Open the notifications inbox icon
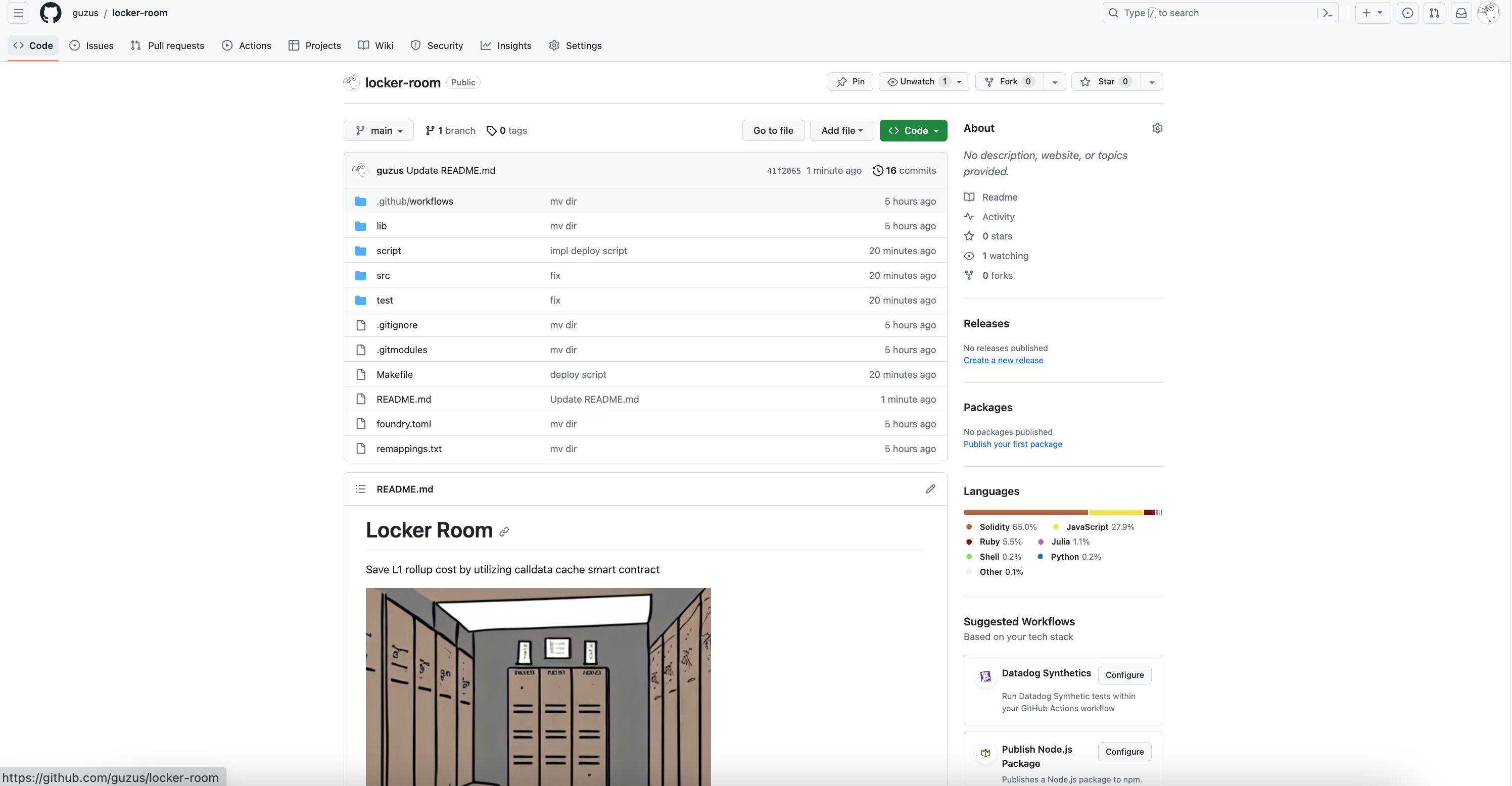Image resolution: width=1512 pixels, height=786 pixels. click(1461, 13)
